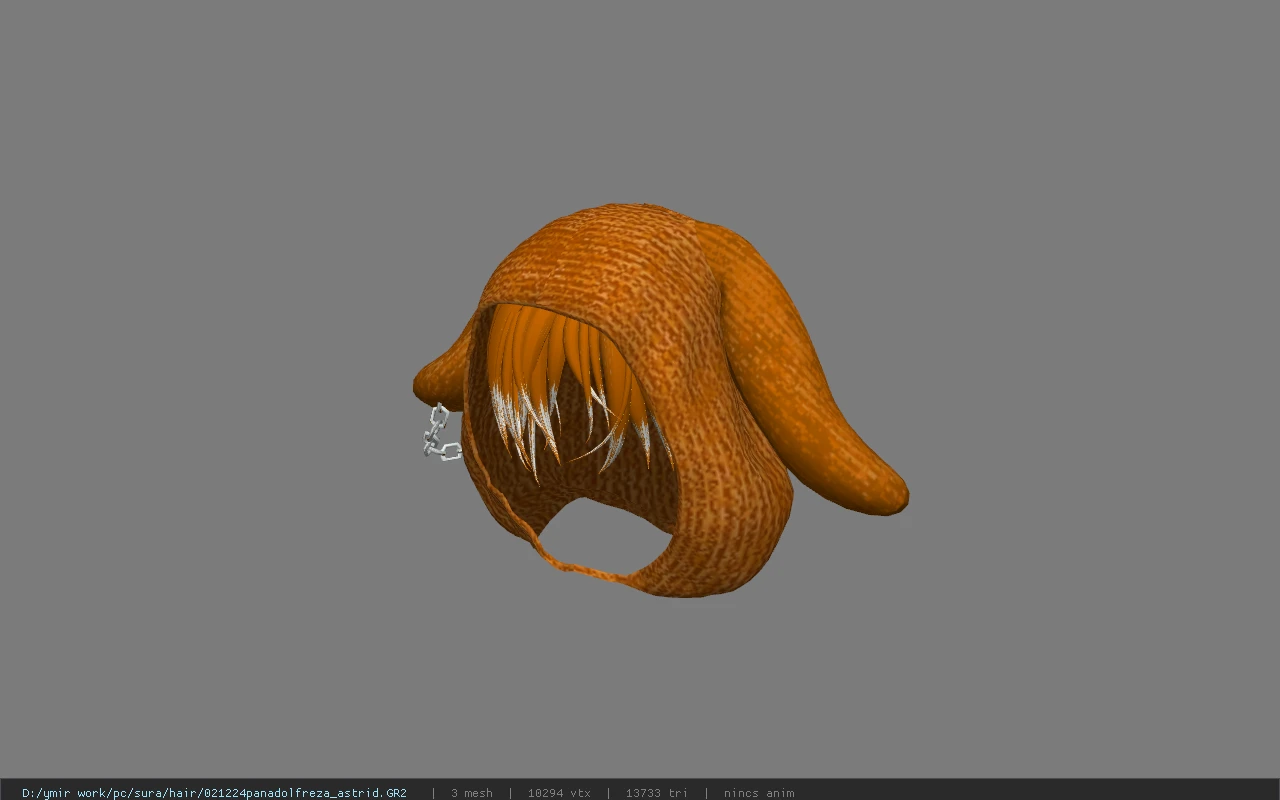Viewport: 1280px width, 800px height.
Task: Click the 'nincs anim' status entry
Action: point(759,793)
